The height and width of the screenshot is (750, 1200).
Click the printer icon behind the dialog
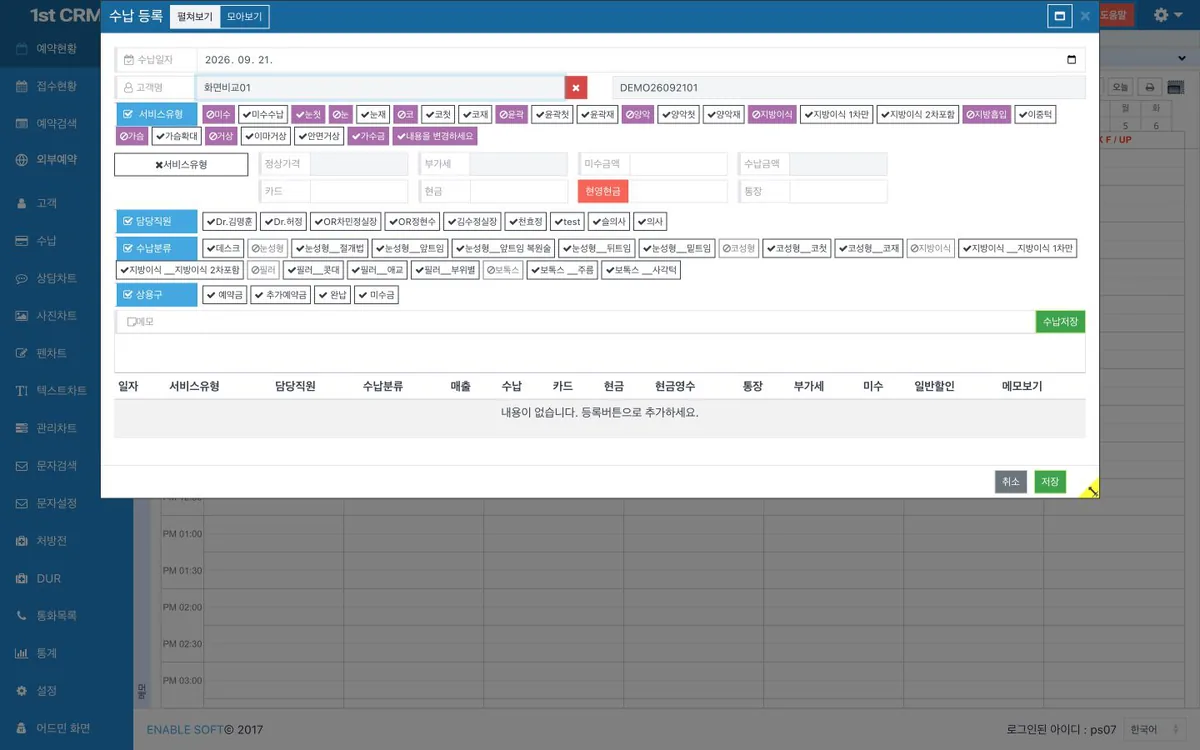pos(1150,87)
